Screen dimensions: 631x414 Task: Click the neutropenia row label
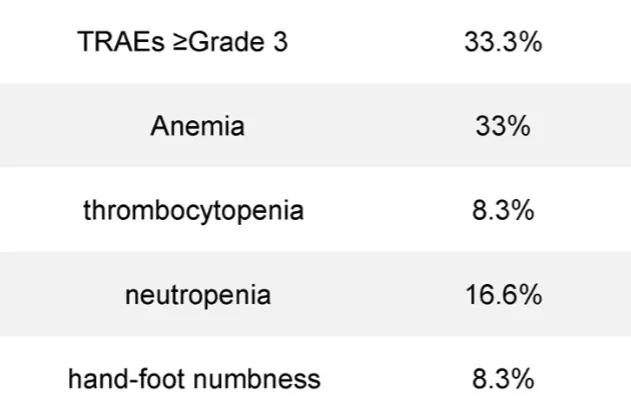pos(197,296)
